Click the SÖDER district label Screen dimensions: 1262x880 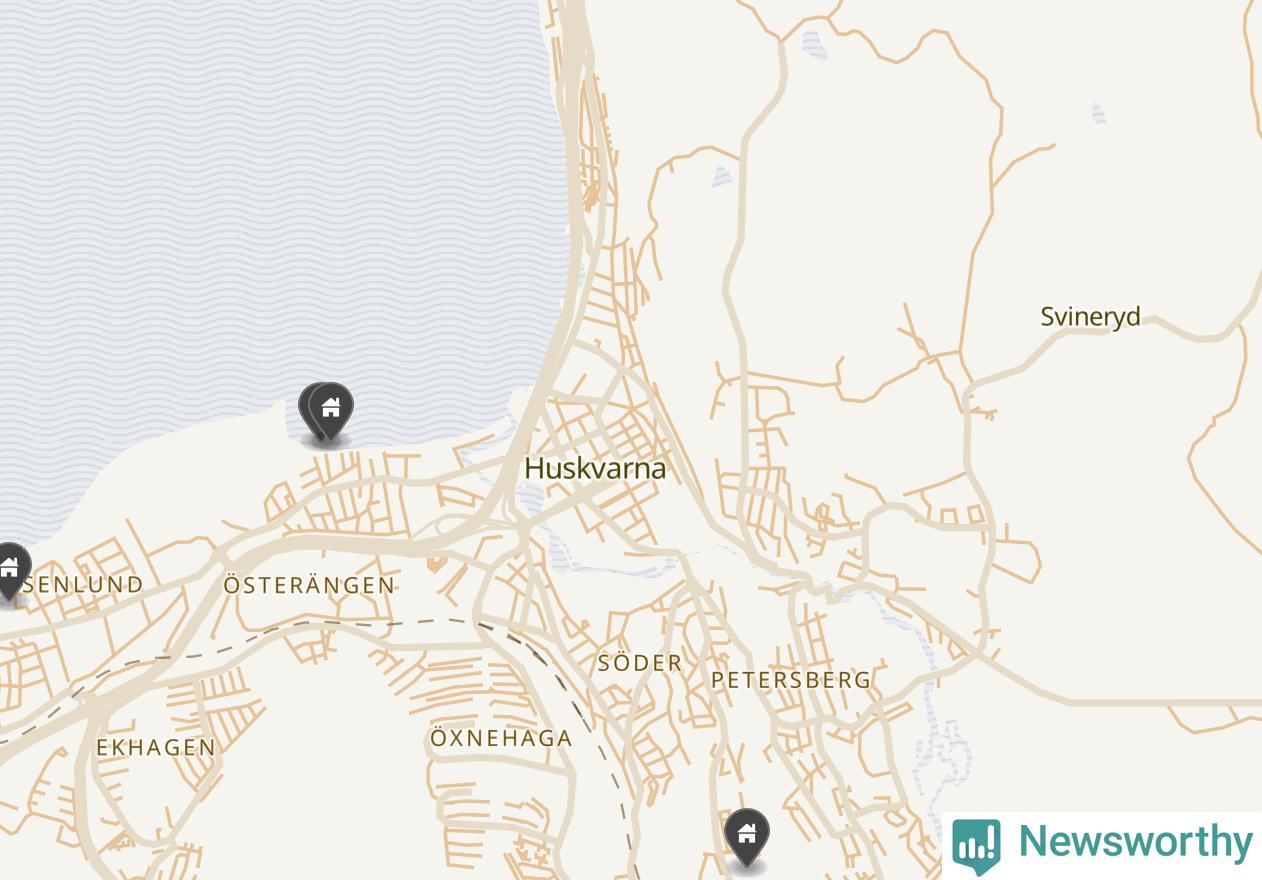coord(640,663)
